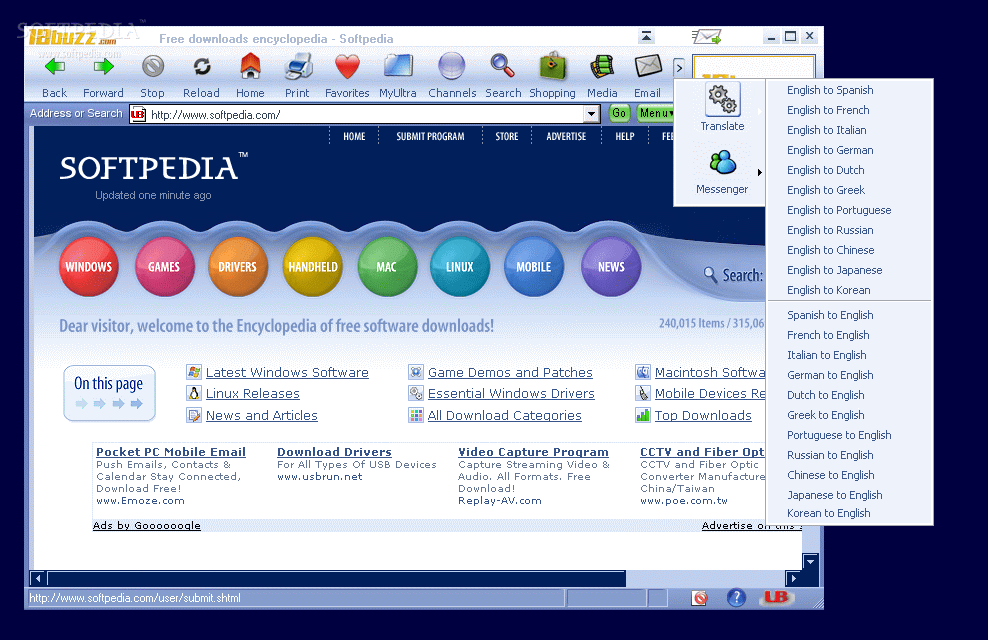This screenshot has width=988, height=640.
Task: Open the orange DRIVERS category ball
Action: (x=238, y=266)
